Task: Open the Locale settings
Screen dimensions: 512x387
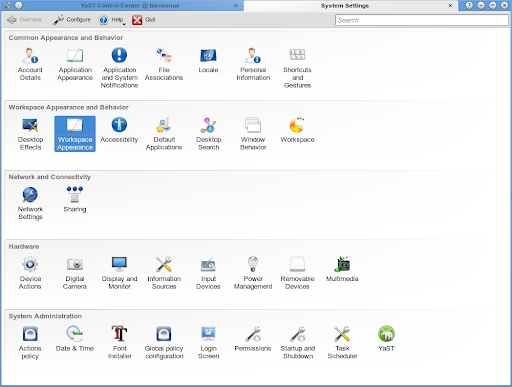Action: point(208,60)
